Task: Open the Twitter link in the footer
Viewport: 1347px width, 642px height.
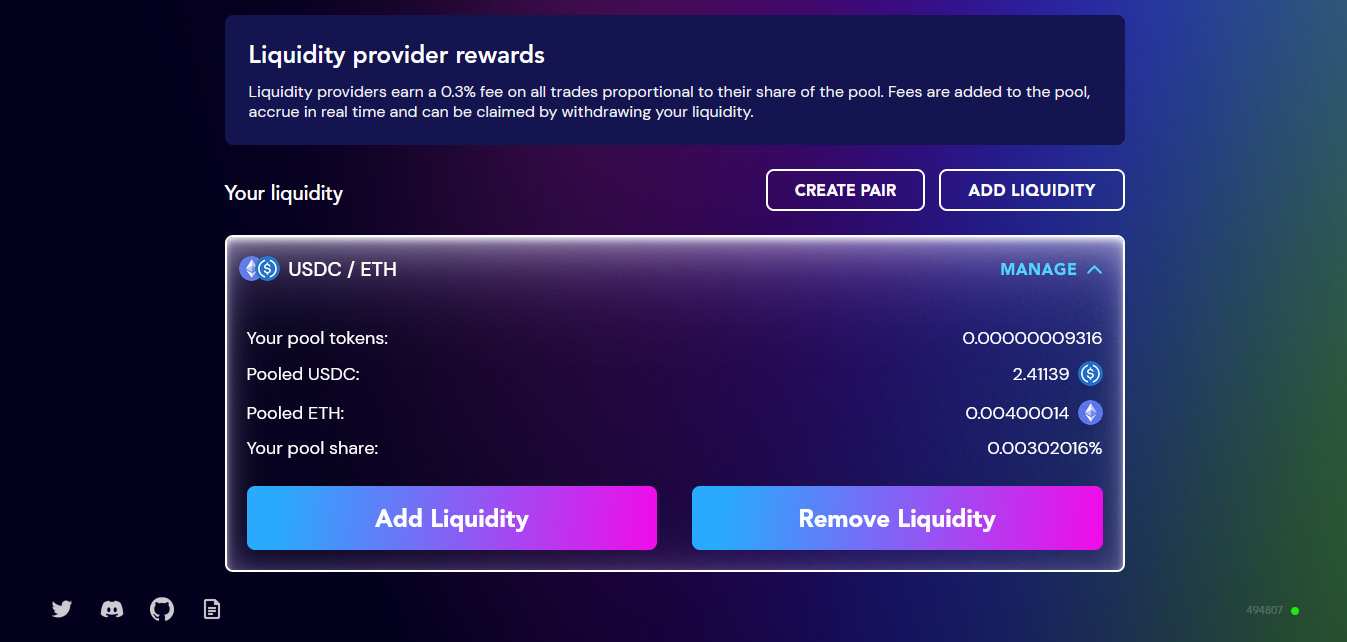Action: [62, 608]
